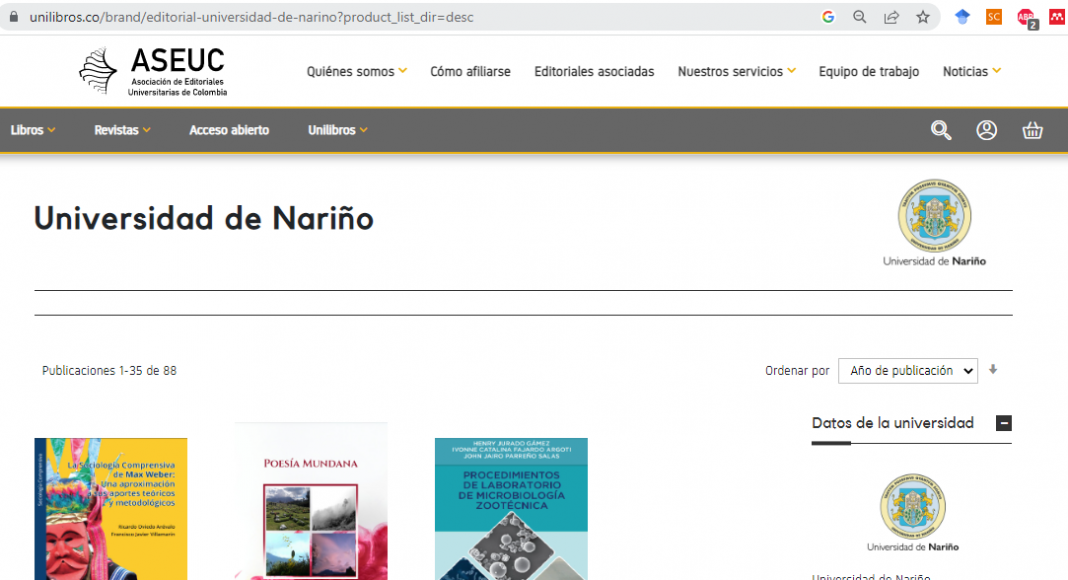Expand the Libros menu
Viewport: 1068px width, 580px height.
pyautogui.click(x=33, y=130)
